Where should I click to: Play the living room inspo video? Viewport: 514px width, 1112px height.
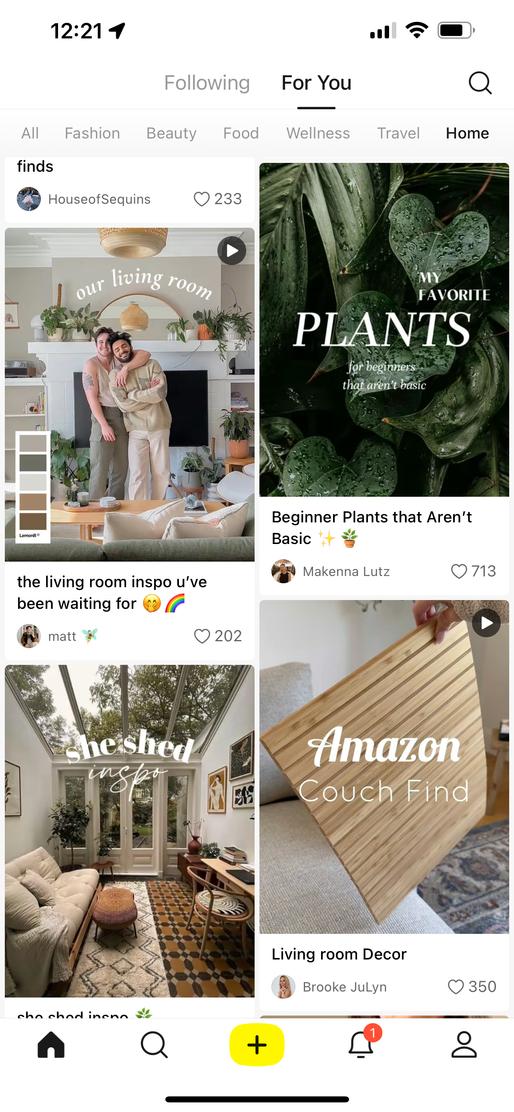231,250
